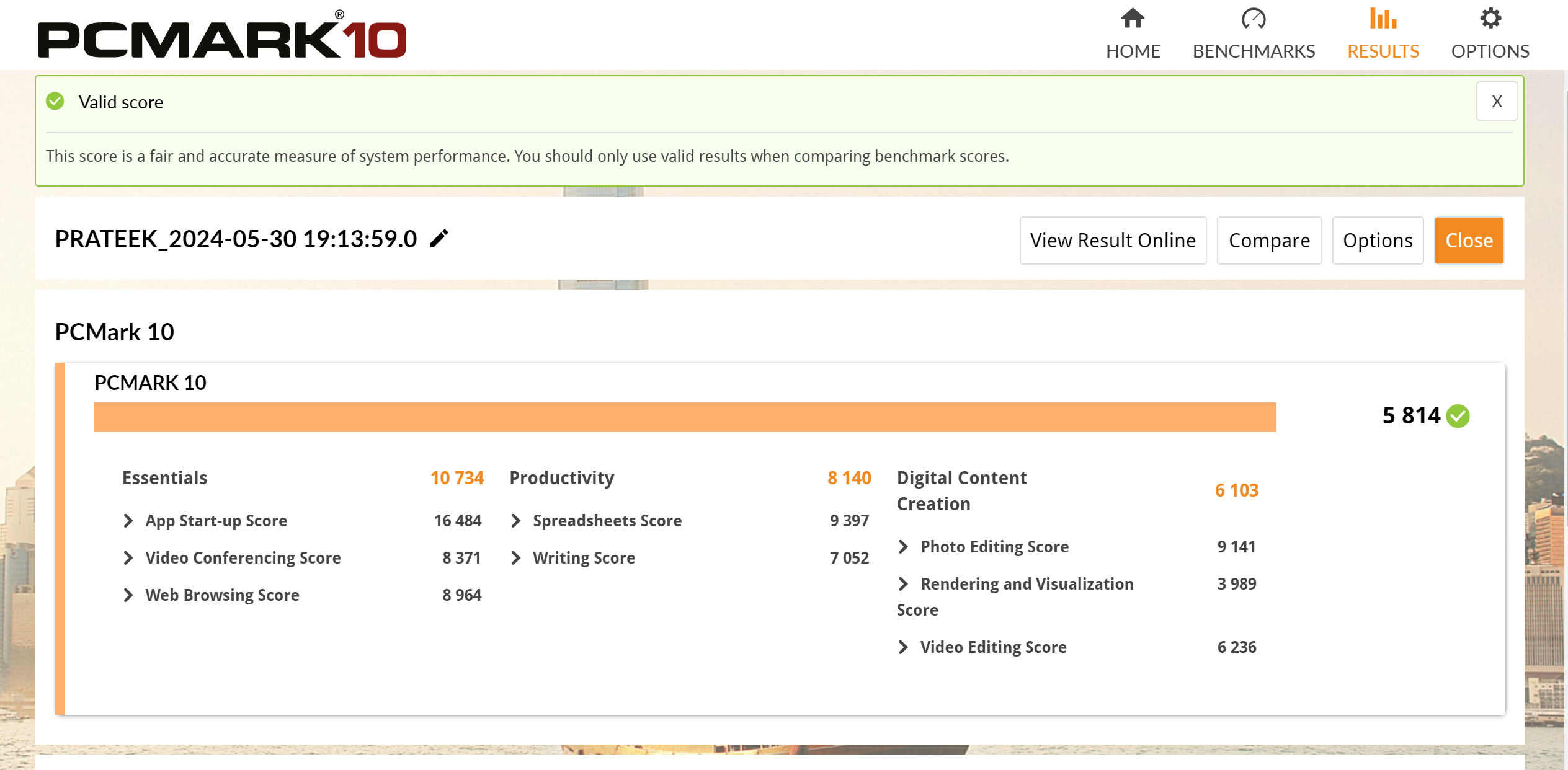The height and width of the screenshot is (770, 1568).
Task: Open the RESULTS tab label
Action: coord(1383,51)
